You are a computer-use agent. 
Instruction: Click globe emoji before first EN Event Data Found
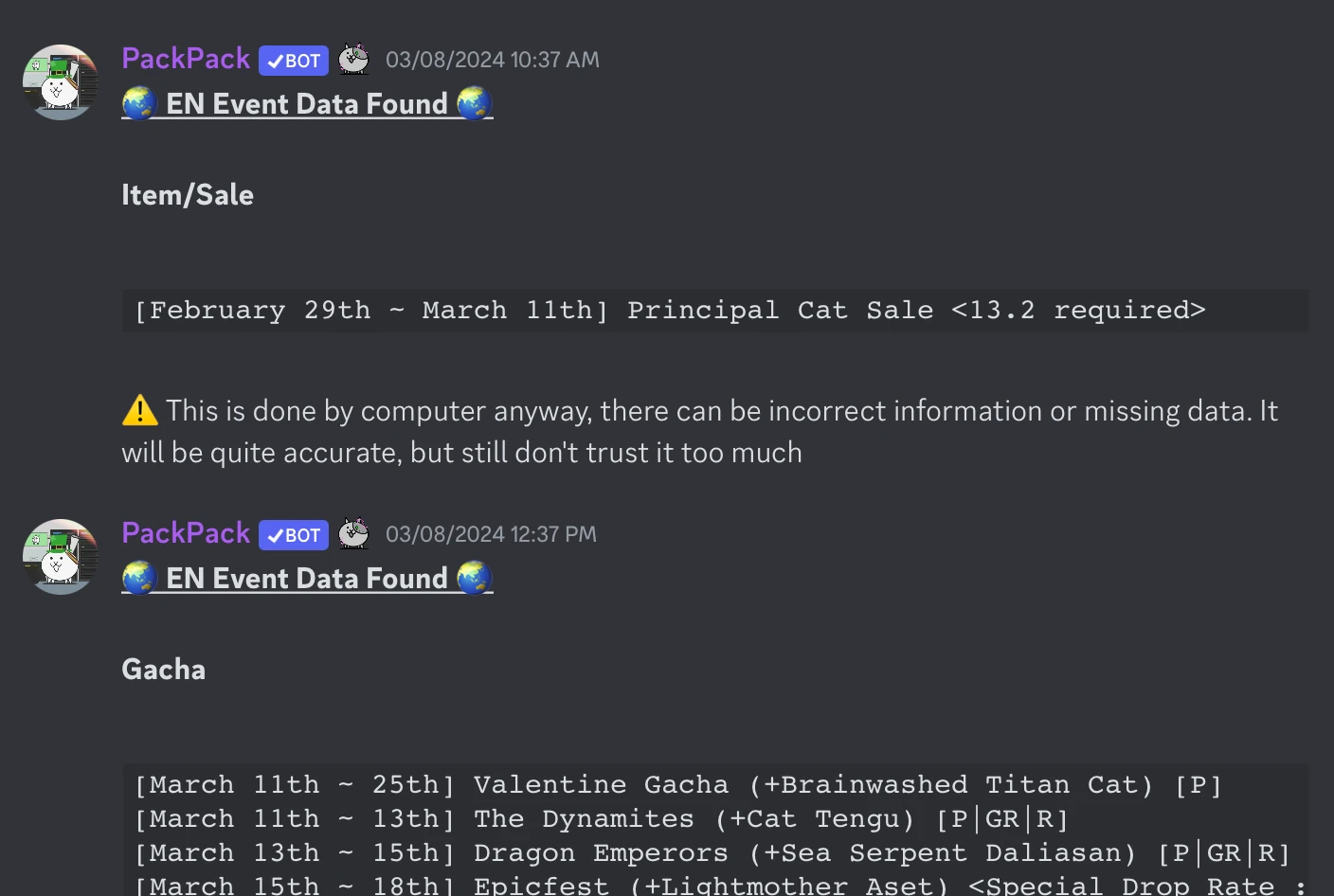[x=139, y=103]
